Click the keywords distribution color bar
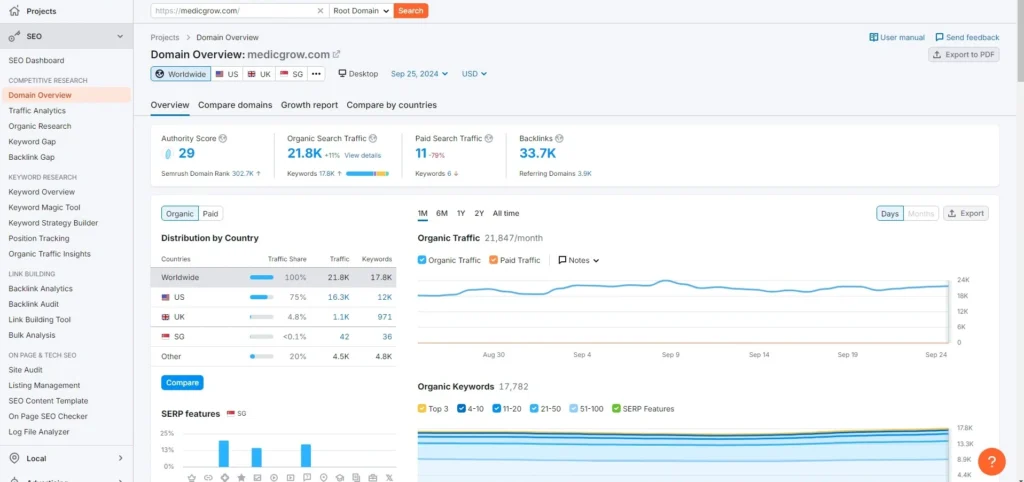The image size is (1024, 482). coord(367,174)
